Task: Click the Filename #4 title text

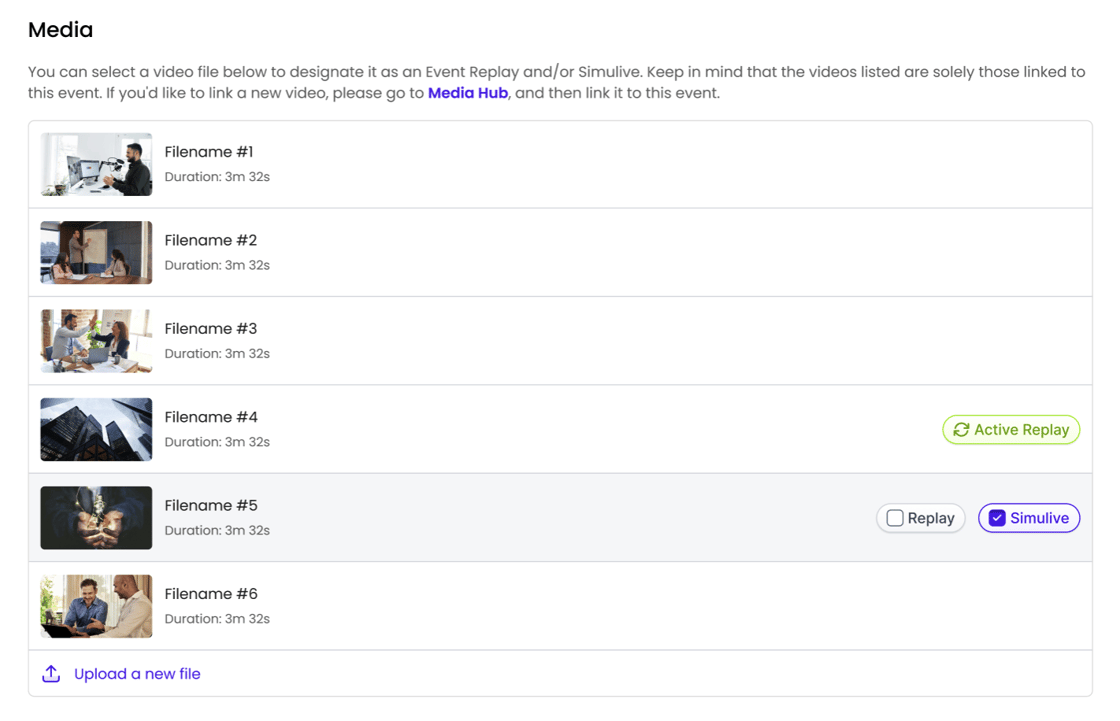Action: coord(211,417)
